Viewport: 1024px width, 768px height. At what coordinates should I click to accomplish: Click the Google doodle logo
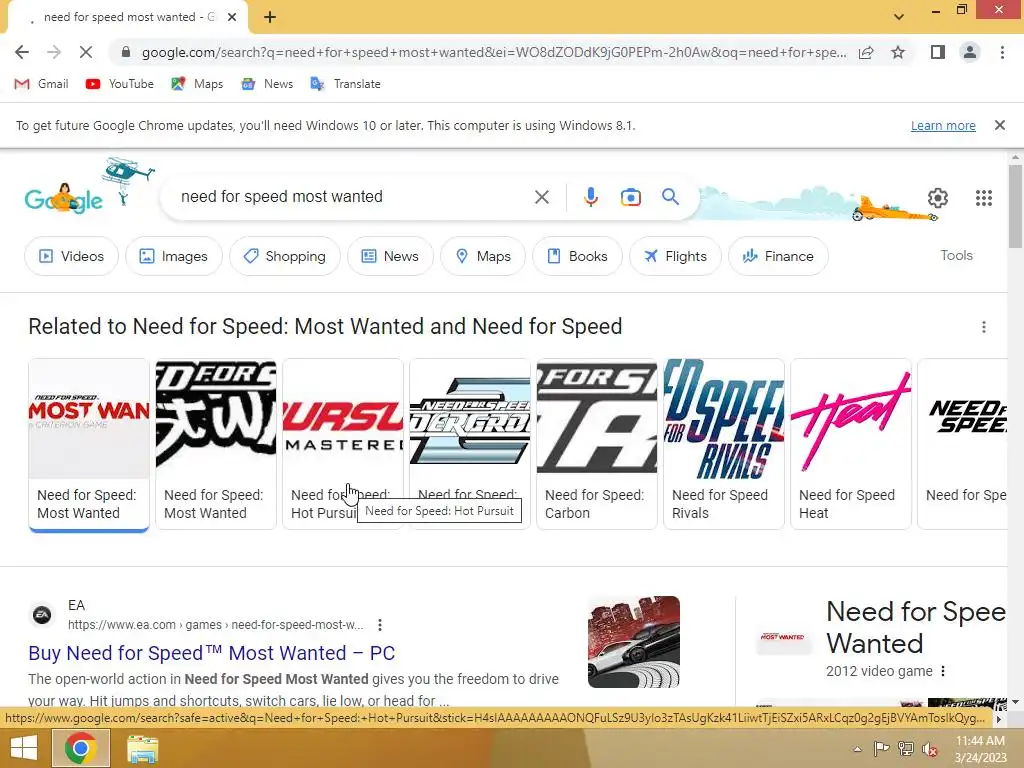[x=64, y=199]
